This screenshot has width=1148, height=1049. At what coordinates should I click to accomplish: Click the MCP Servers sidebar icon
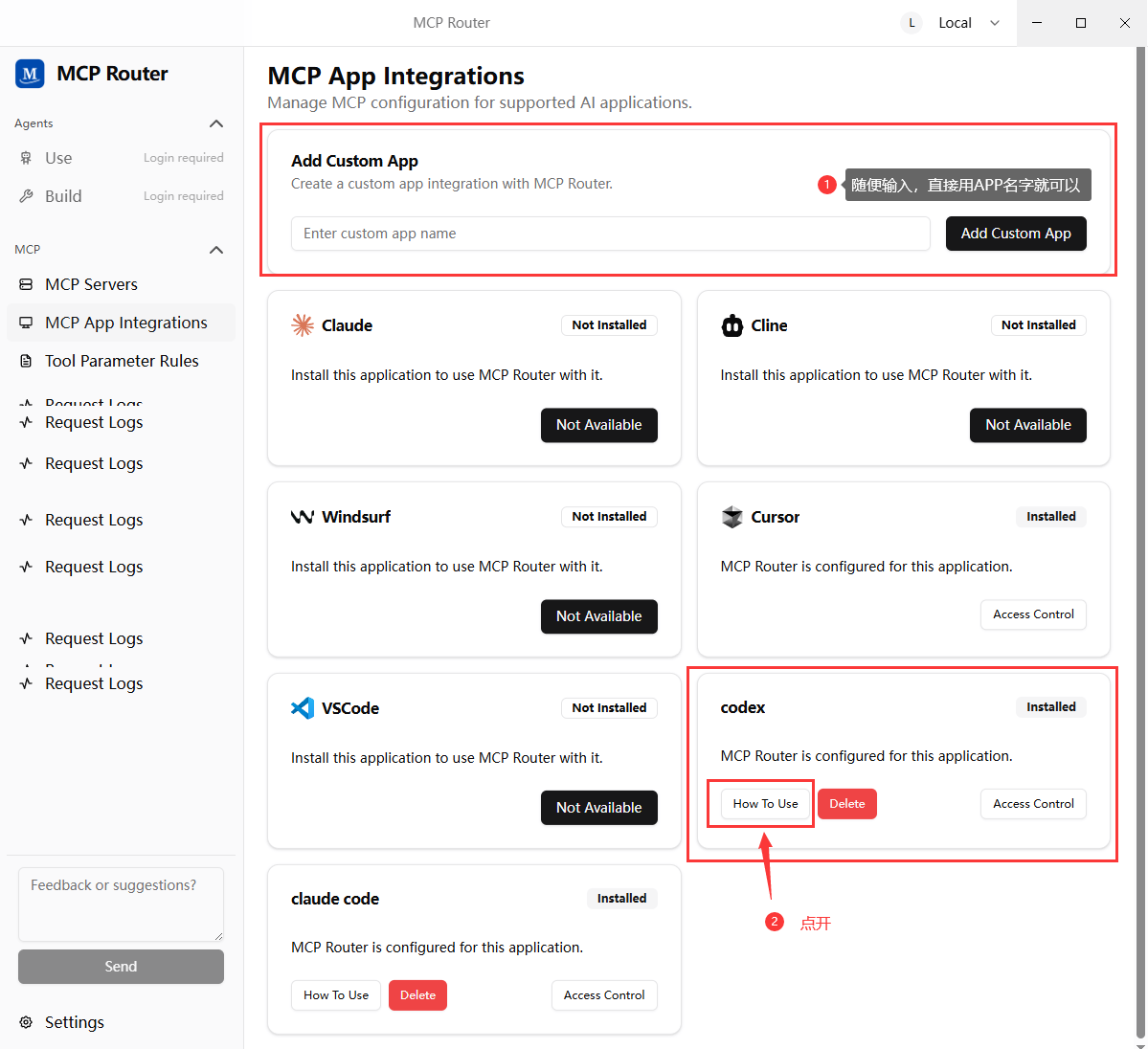coord(27,284)
